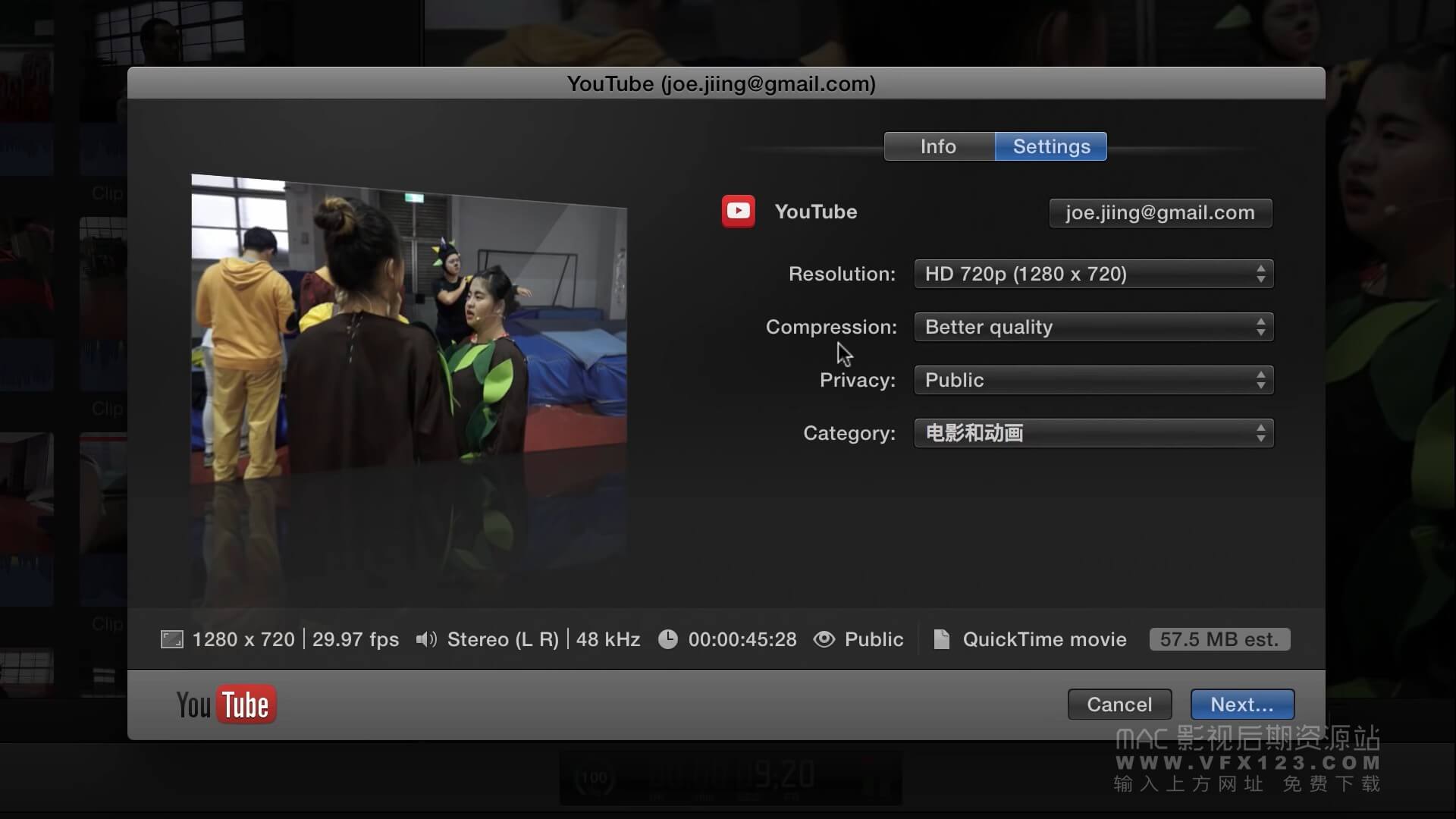This screenshot has width=1456, height=819.
Task: Open the Category dropdown 电影和动画
Action: coord(1094,433)
